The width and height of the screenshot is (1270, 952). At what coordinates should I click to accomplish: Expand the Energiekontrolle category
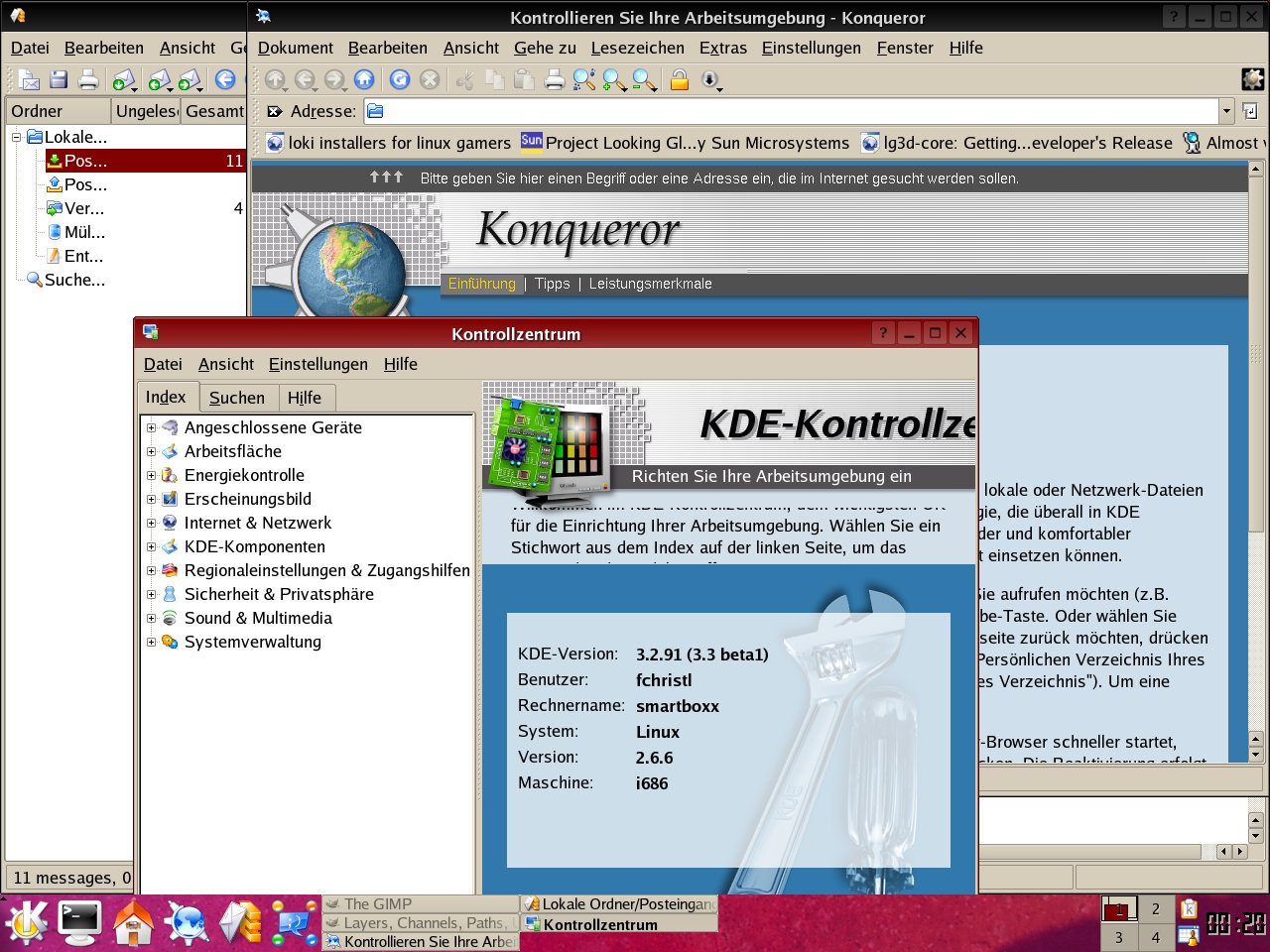click(151, 476)
